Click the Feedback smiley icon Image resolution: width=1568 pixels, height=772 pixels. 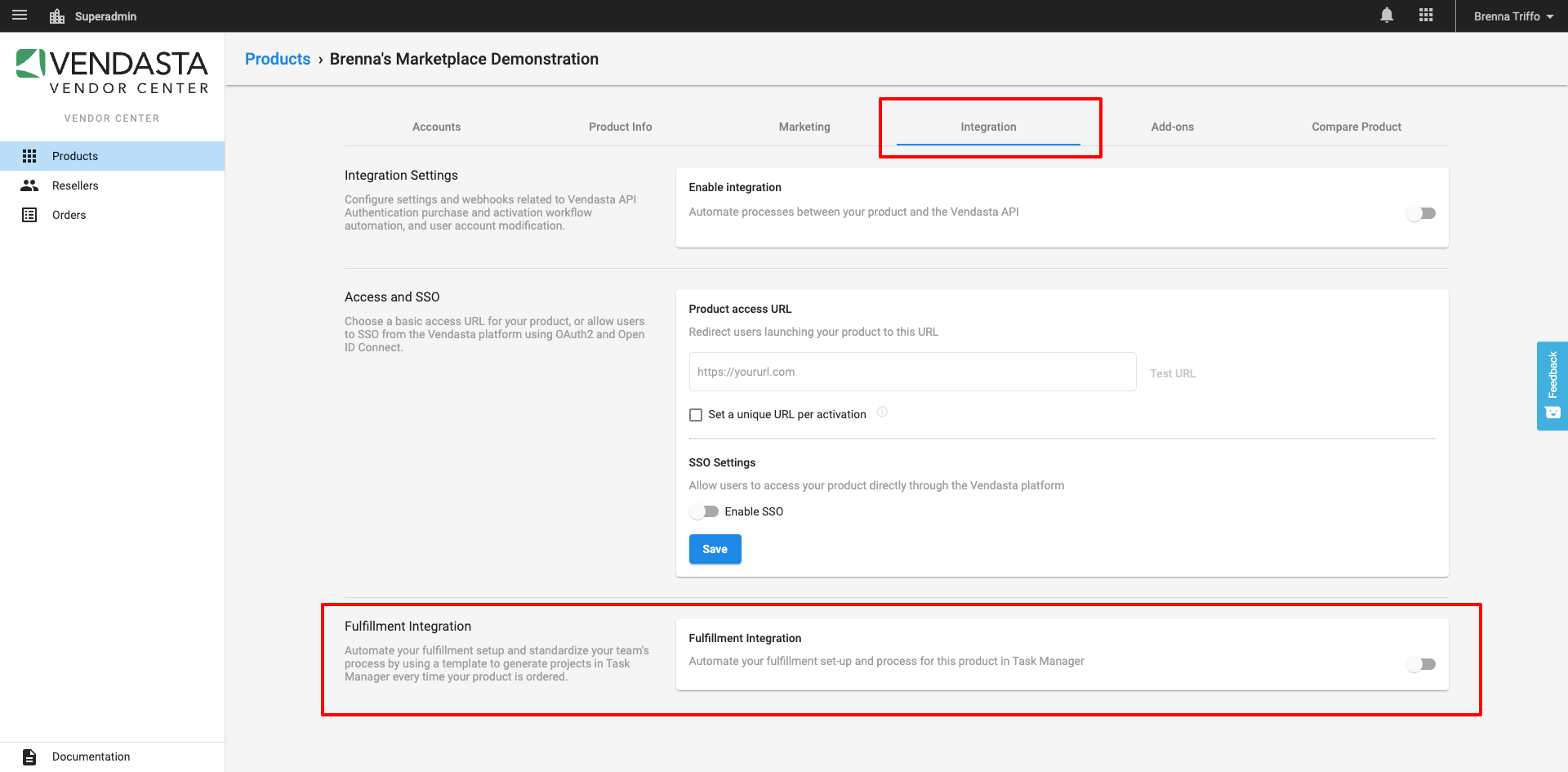1553,413
